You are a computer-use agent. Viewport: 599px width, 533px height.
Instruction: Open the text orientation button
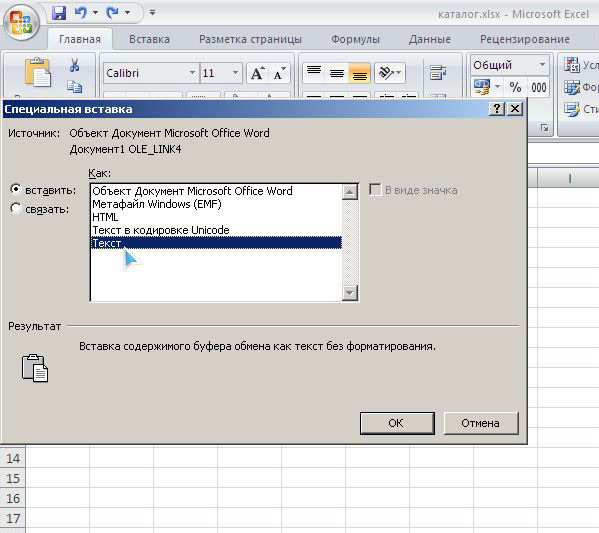(390, 73)
